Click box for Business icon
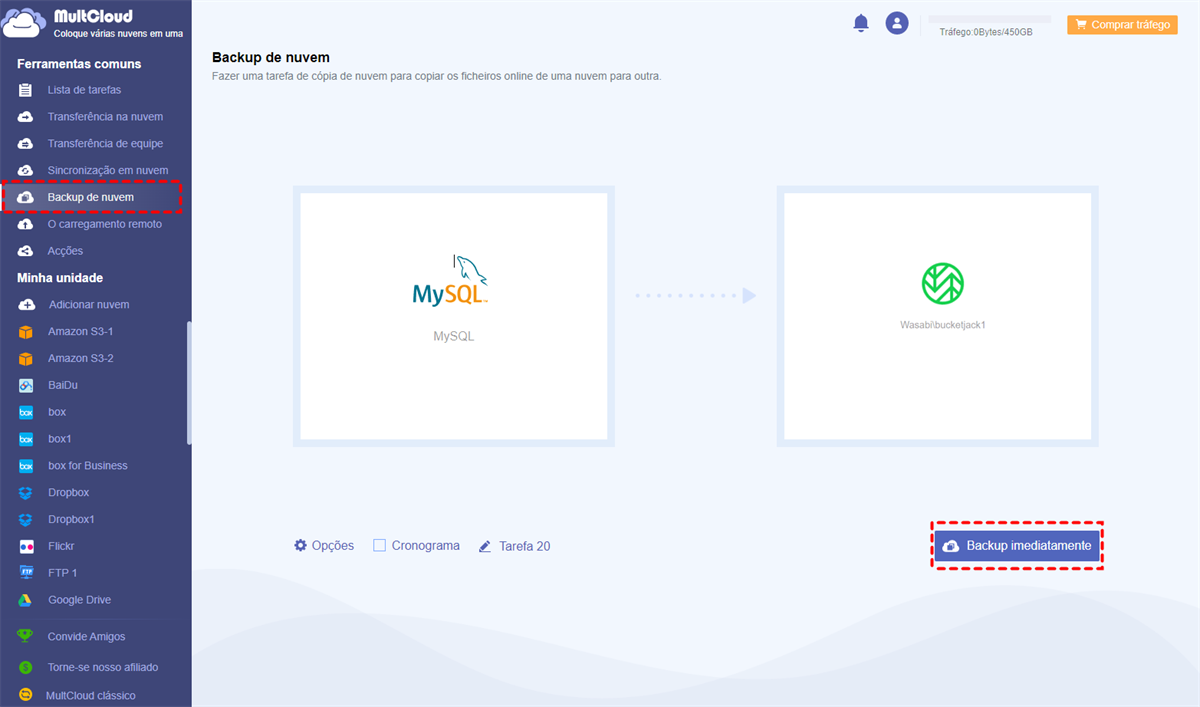Viewport: 1200px width, 707px height. pos(26,466)
